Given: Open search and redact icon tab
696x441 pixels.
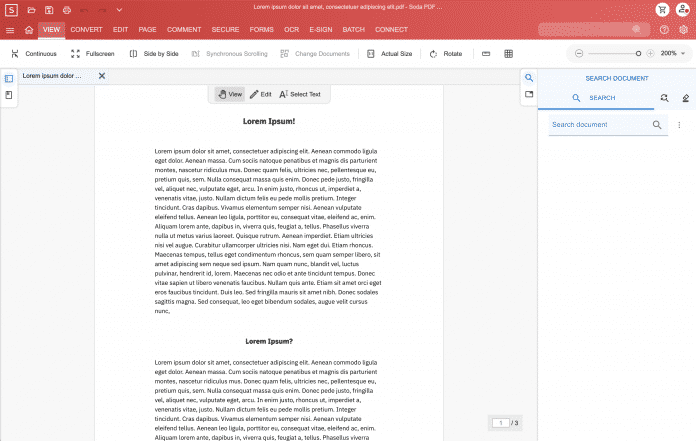Looking at the screenshot, I should coord(685,98).
